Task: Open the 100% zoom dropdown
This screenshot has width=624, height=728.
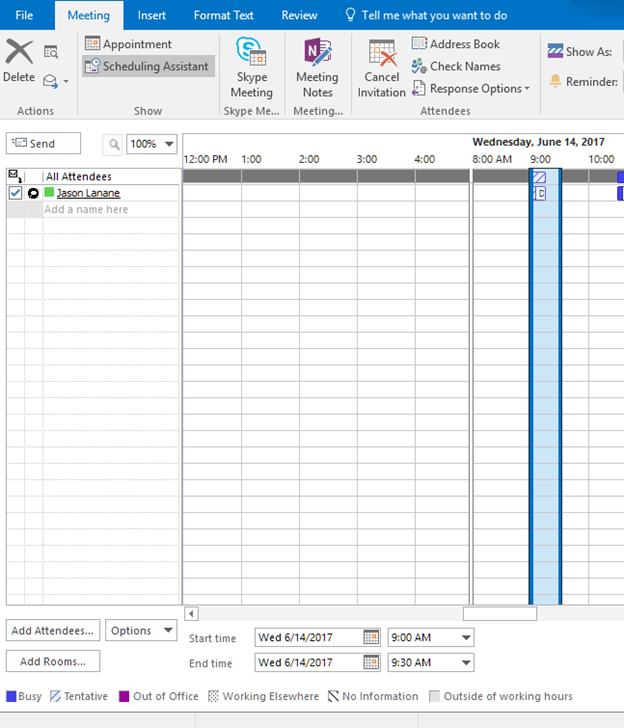Action: point(151,144)
